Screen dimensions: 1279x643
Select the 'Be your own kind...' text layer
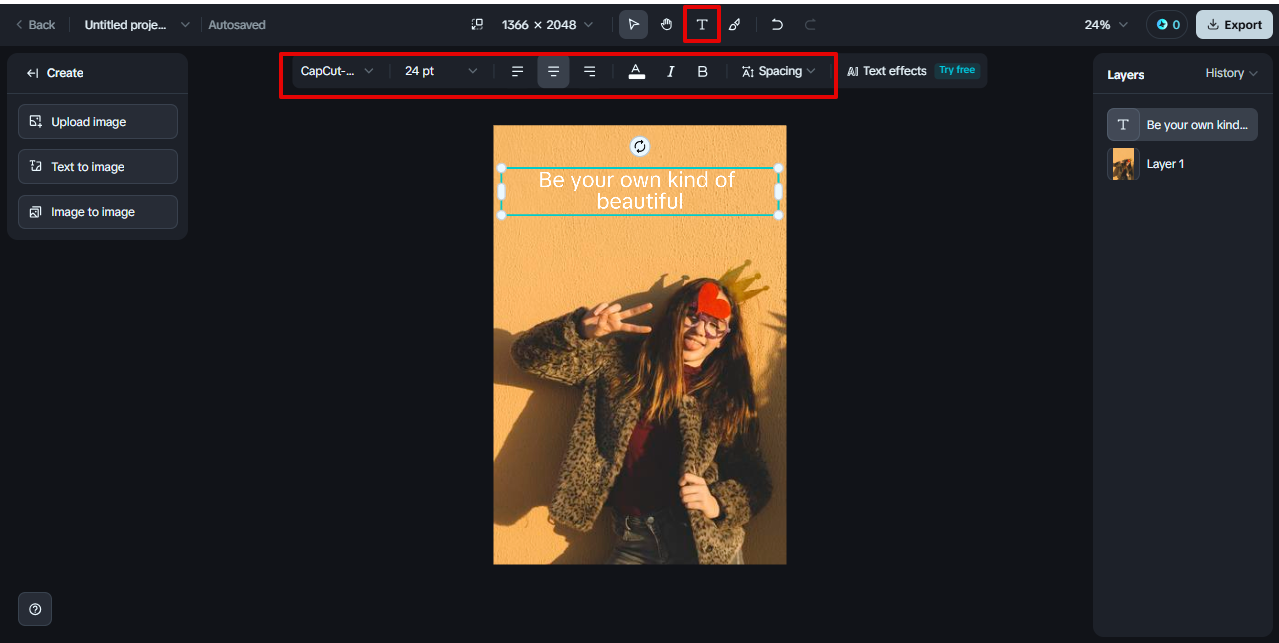[x=1182, y=124]
